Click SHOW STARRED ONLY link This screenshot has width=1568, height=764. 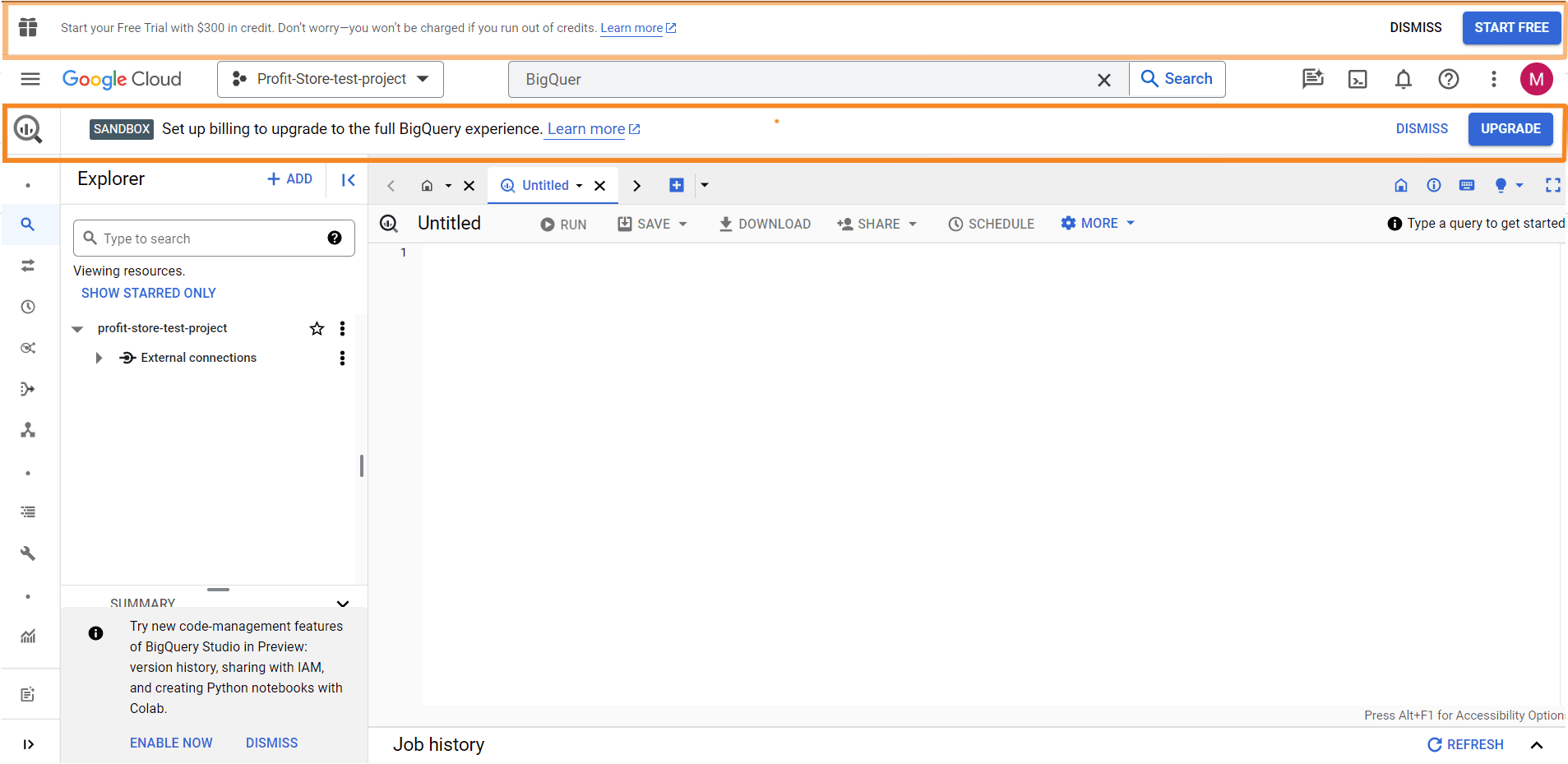pyautogui.click(x=149, y=293)
